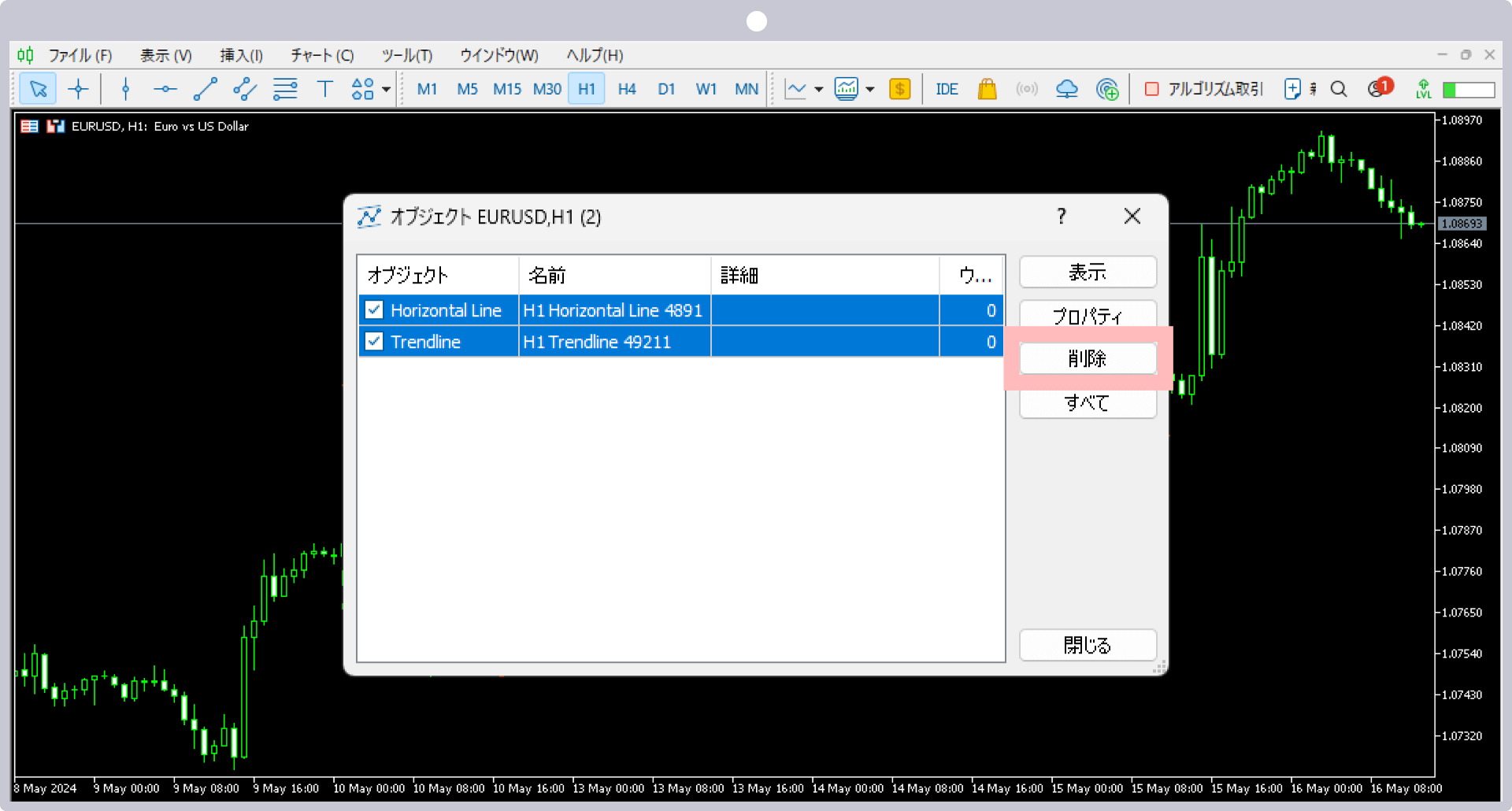Click the 表示 button in dialog
Image resolution: width=1512 pixels, height=811 pixels.
(1088, 272)
